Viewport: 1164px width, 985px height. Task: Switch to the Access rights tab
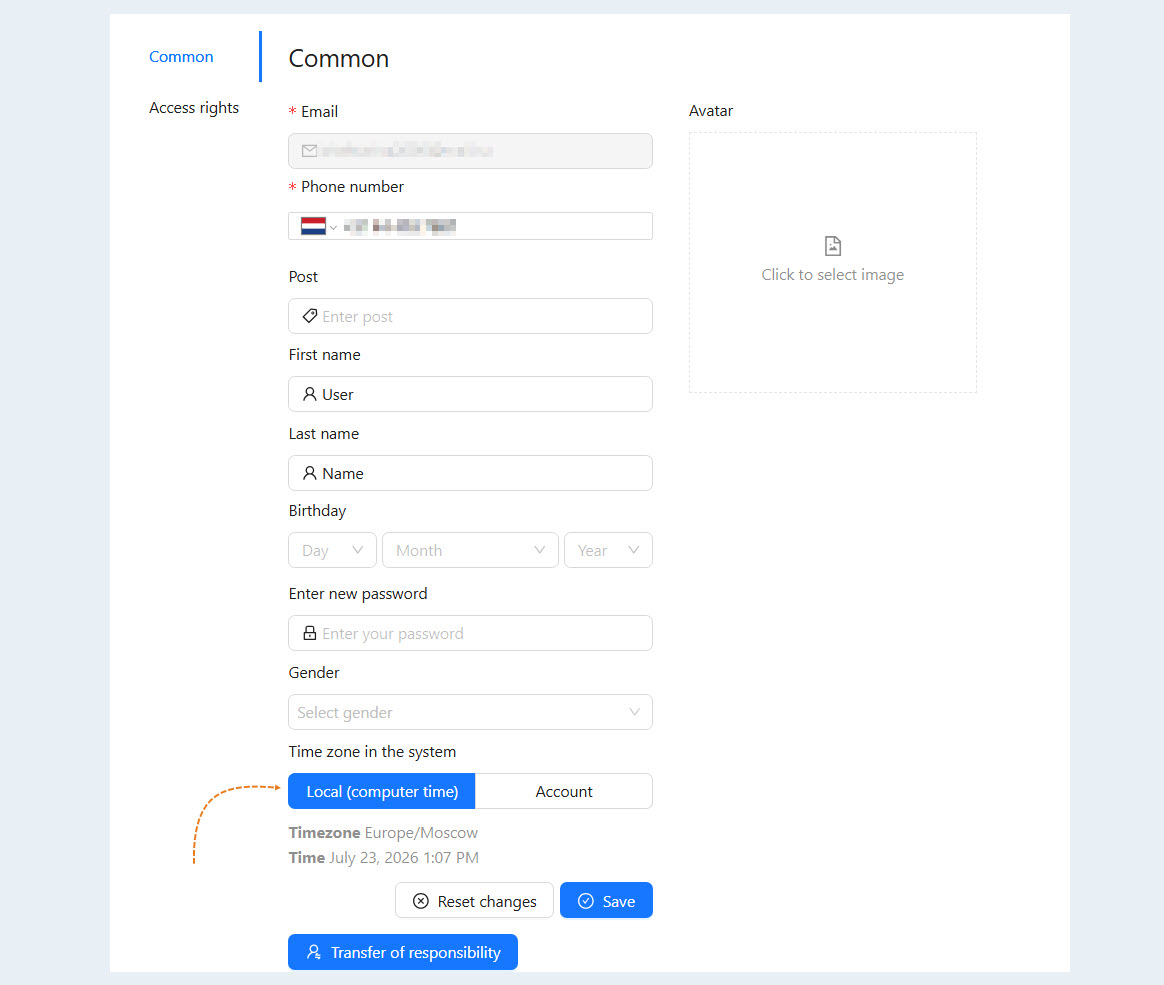coord(194,108)
